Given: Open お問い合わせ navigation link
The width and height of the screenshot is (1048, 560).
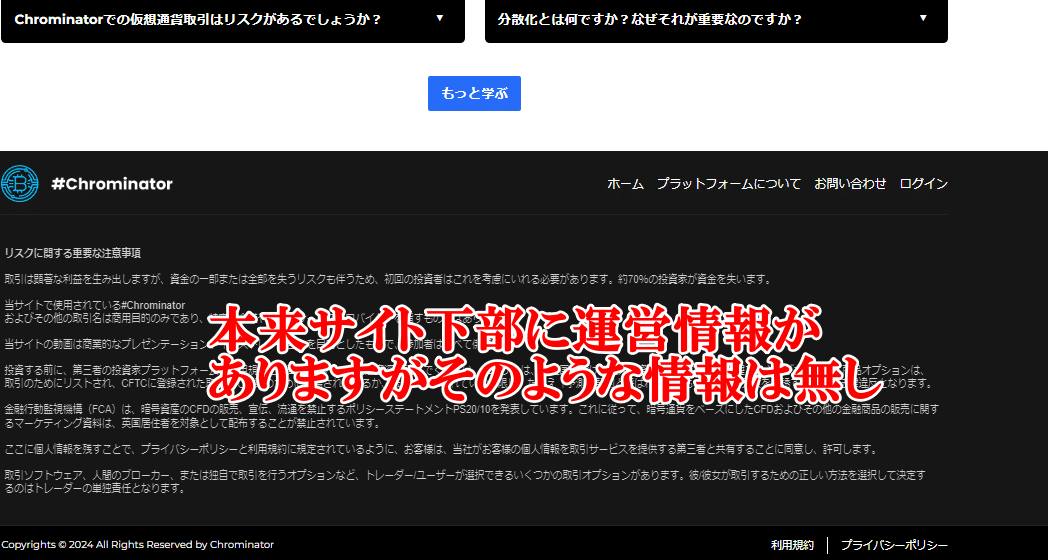Looking at the screenshot, I should (x=850, y=184).
